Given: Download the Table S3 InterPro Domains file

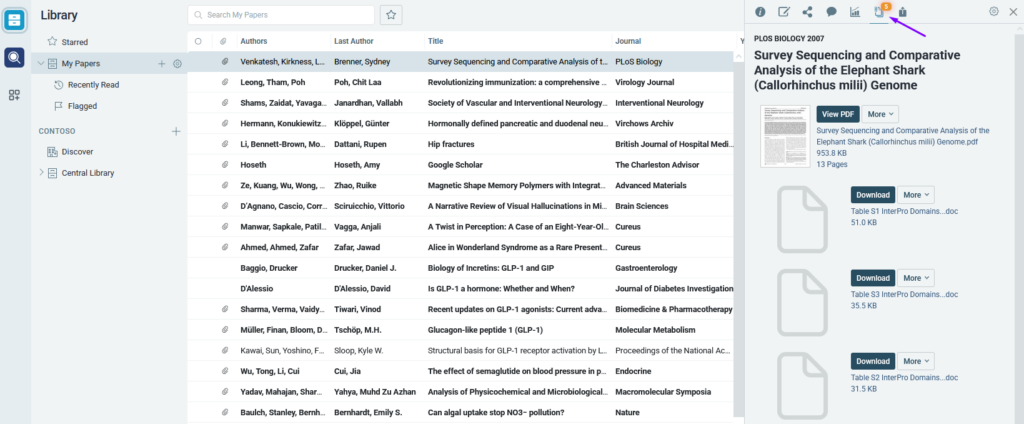Looking at the screenshot, I should (x=872, y=278).
